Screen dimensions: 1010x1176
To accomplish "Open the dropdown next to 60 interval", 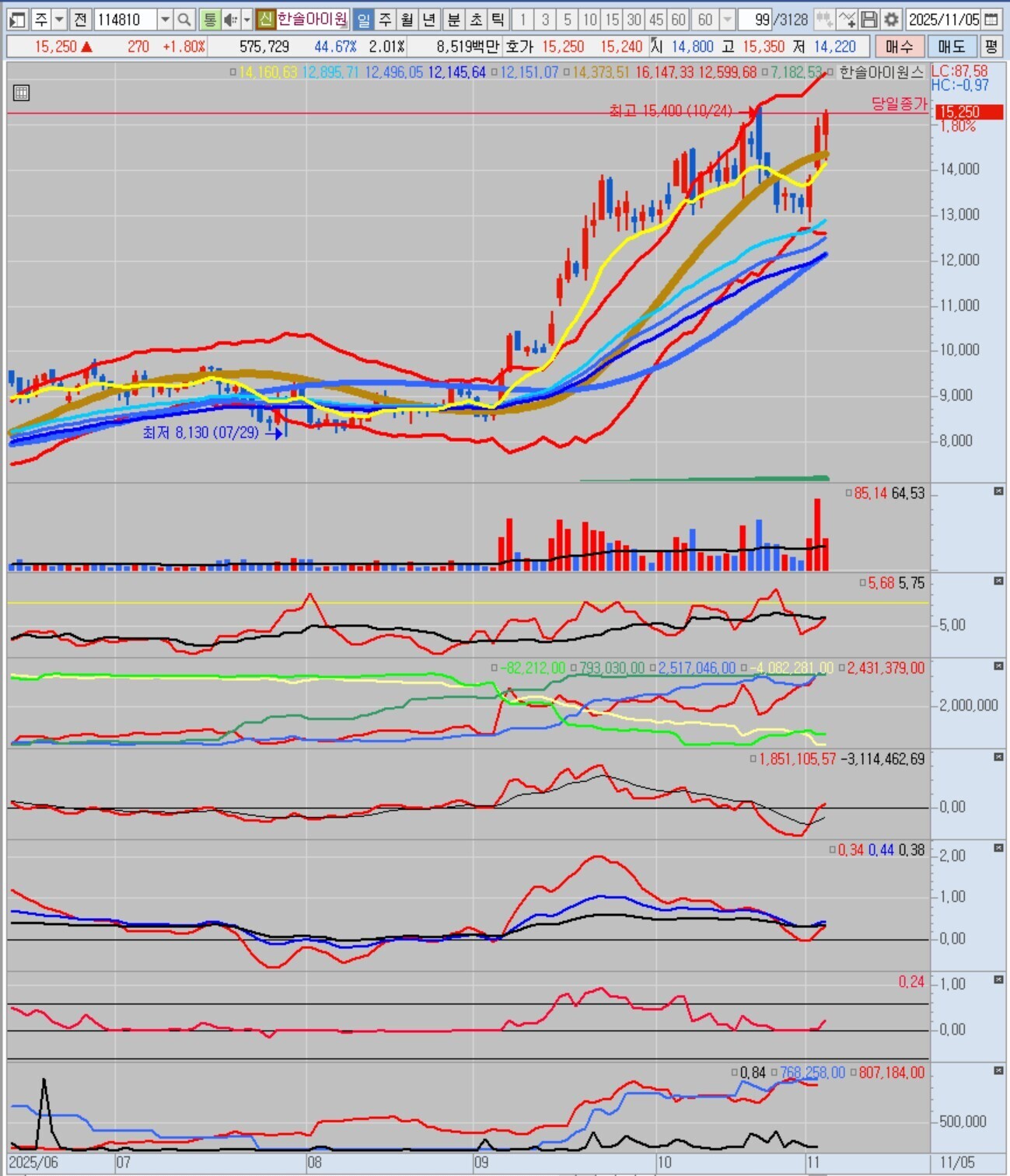I will [727, 19].
